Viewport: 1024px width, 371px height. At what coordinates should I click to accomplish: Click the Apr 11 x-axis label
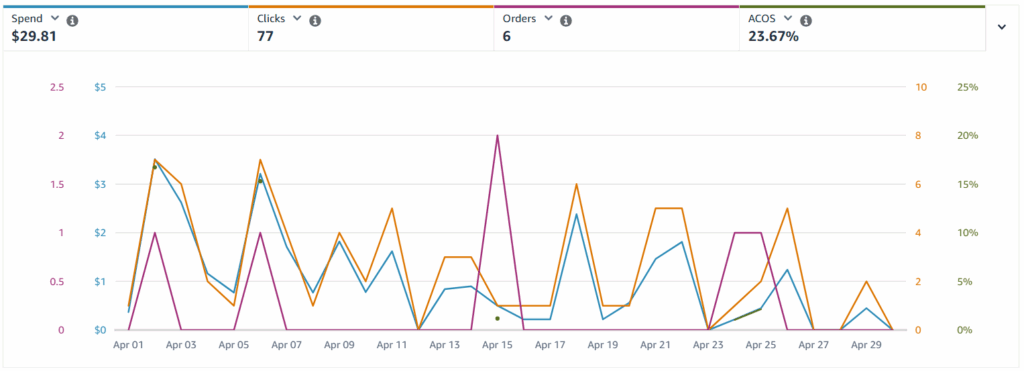(392, 344)
